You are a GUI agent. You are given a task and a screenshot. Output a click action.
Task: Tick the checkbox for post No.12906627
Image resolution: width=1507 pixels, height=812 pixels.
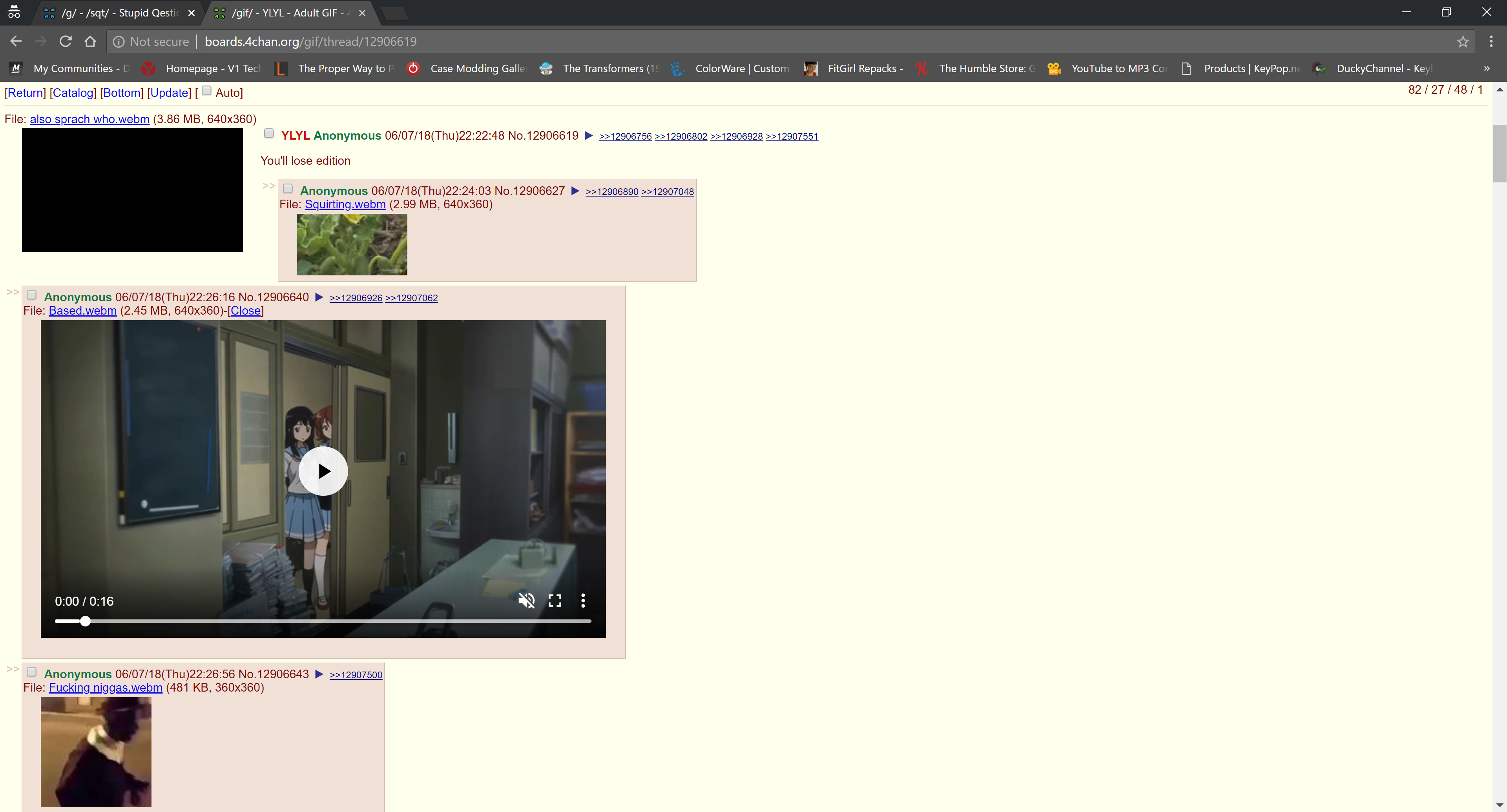click(288, 188)
